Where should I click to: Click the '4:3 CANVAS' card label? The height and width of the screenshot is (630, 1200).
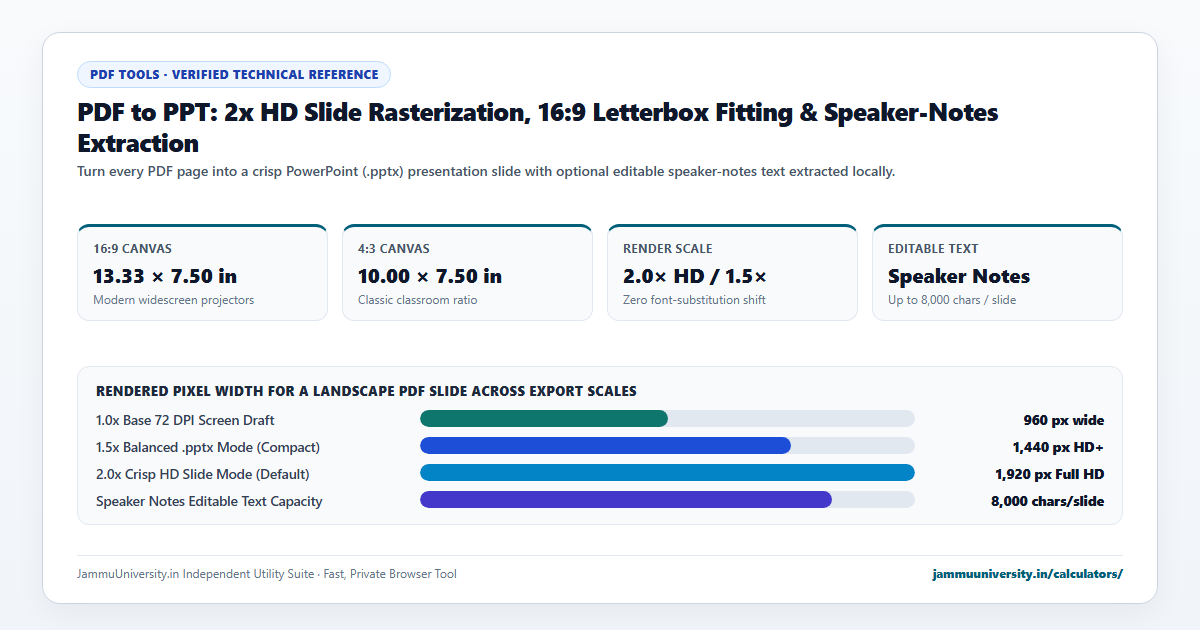[394, 249]
